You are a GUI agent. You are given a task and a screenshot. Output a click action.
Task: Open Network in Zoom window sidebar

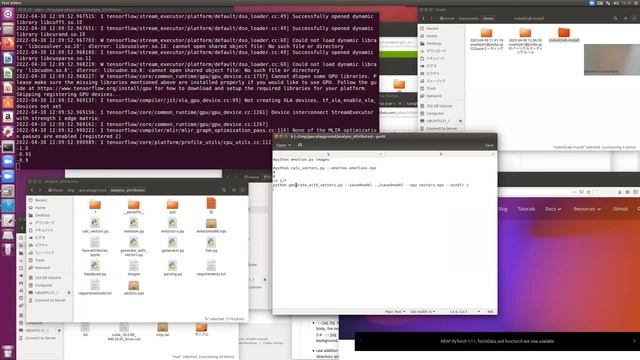click(434, 96)
